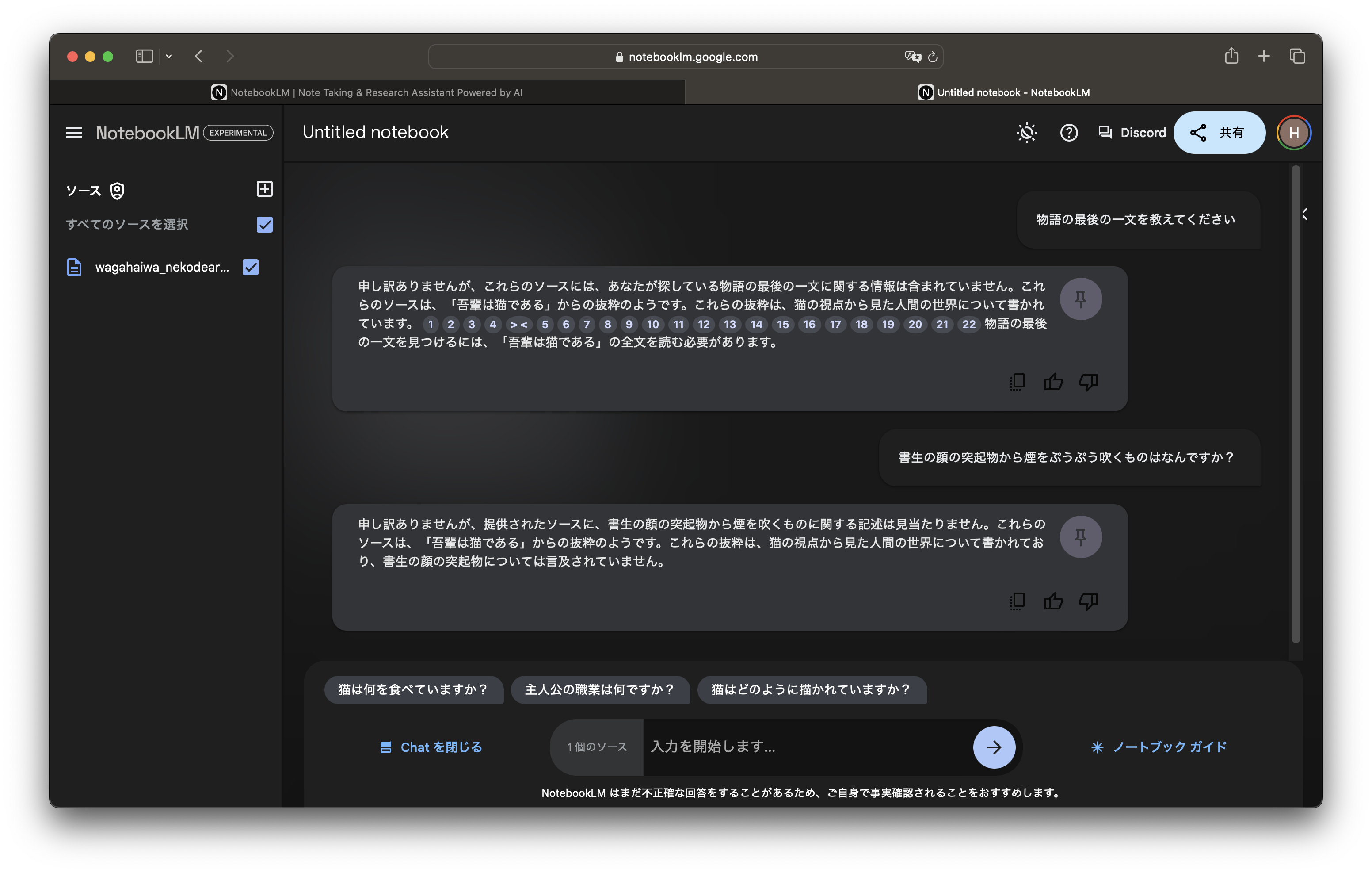Collapse right side panel chevron

(x=1305, y=214)
